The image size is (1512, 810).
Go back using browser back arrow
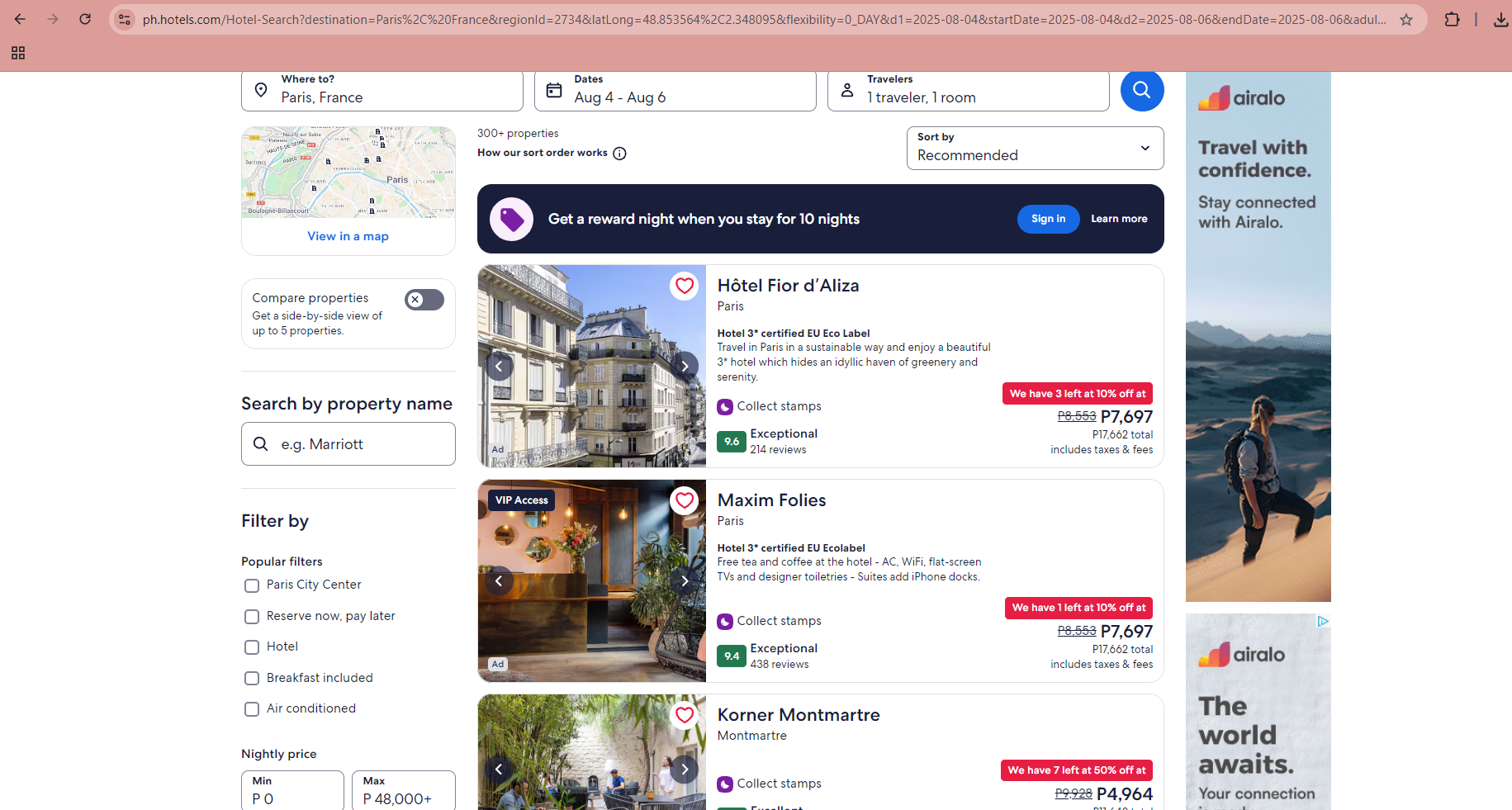point(20,19)
